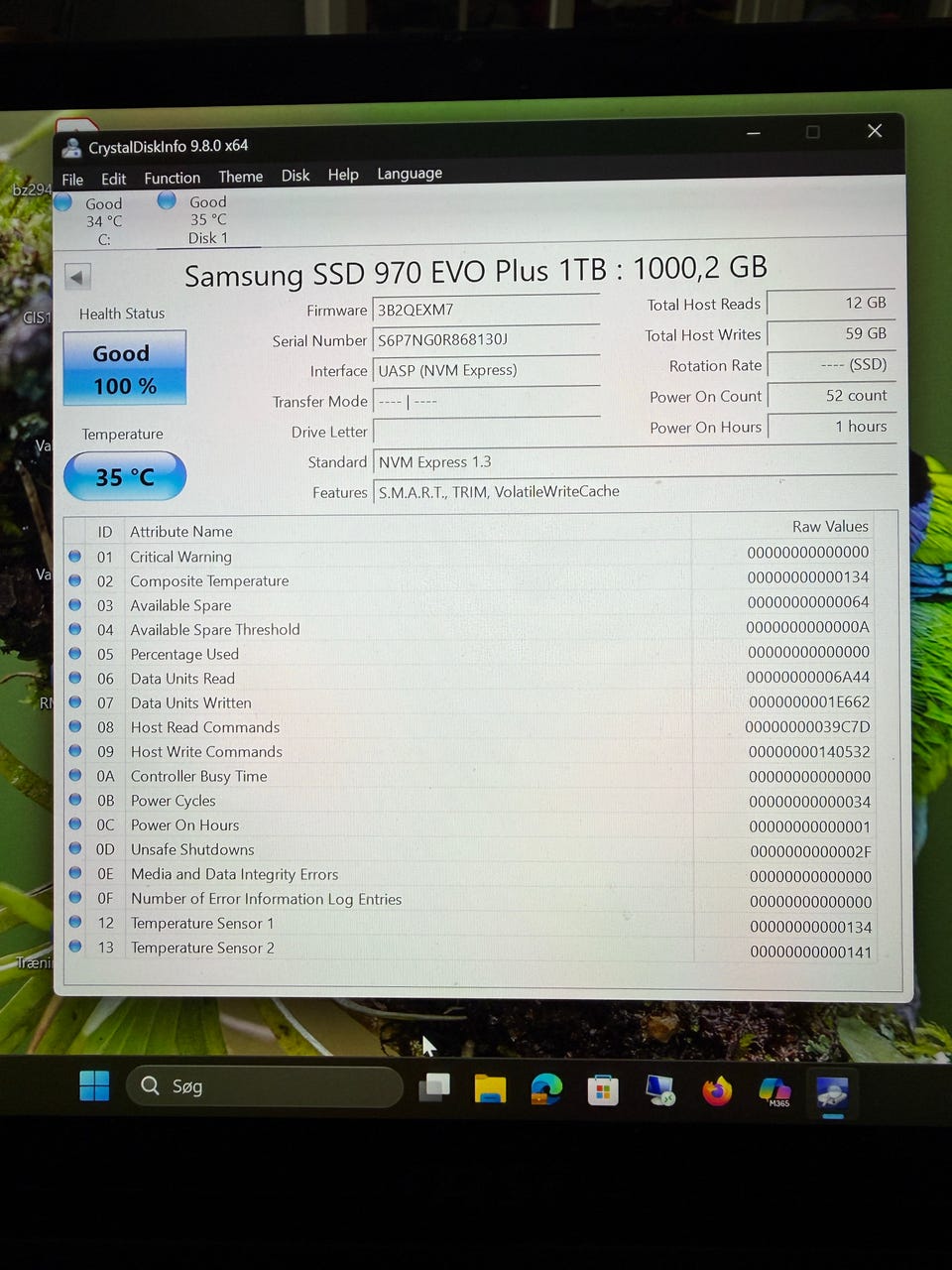The height and width of the screenshot is (1270, 952).
Task: Click the Søg taskbar search box
Action: pos(264,1086)
